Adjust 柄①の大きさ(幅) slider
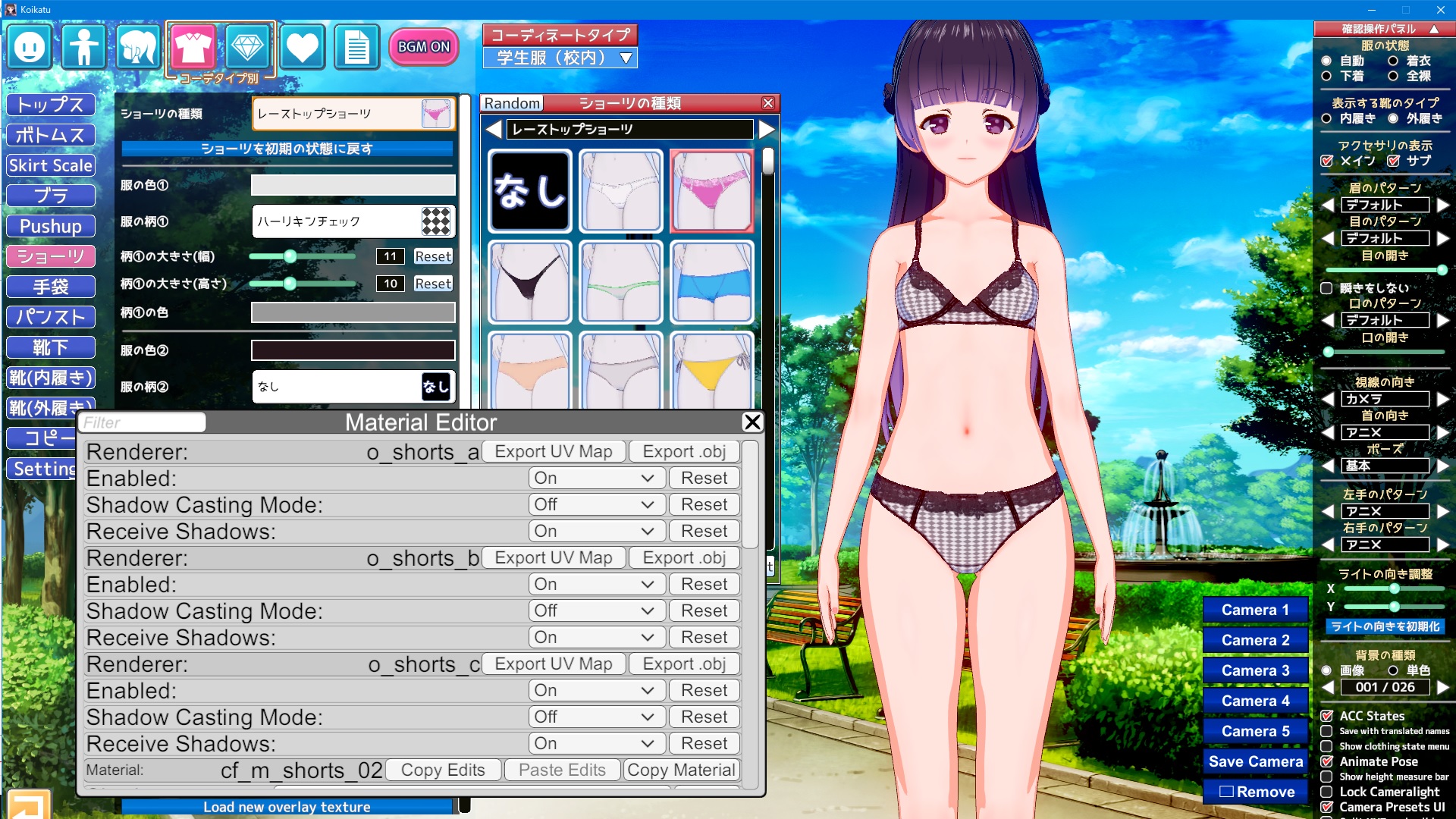This screenshot has width=1456, height=819. pyautogui.click(x=303, y=256)
